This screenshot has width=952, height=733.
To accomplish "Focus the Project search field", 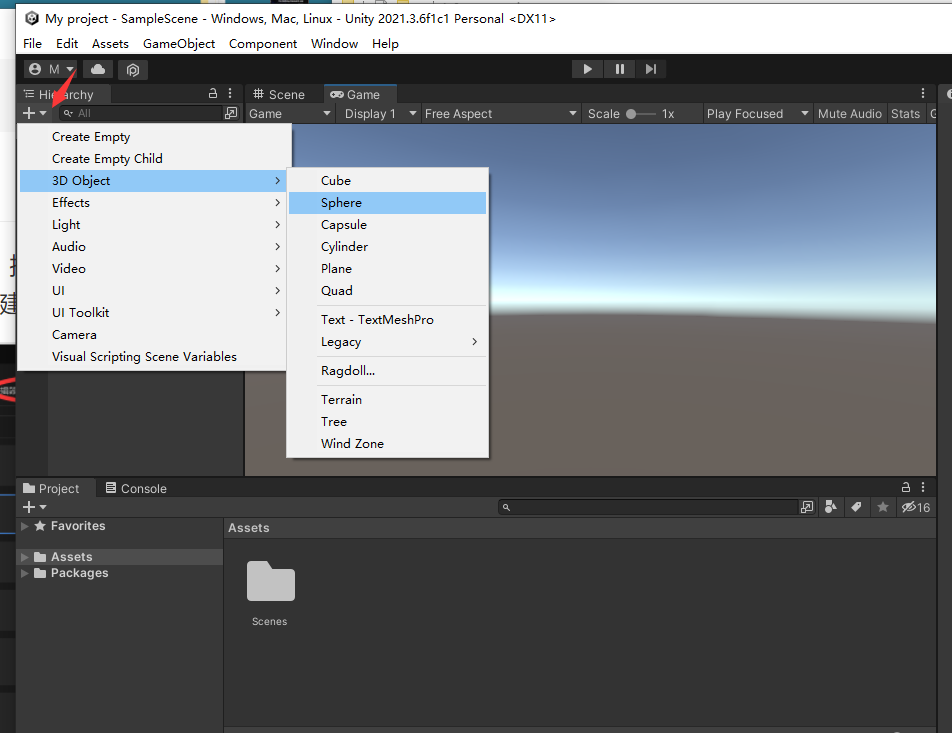I will tap(648, 507).
